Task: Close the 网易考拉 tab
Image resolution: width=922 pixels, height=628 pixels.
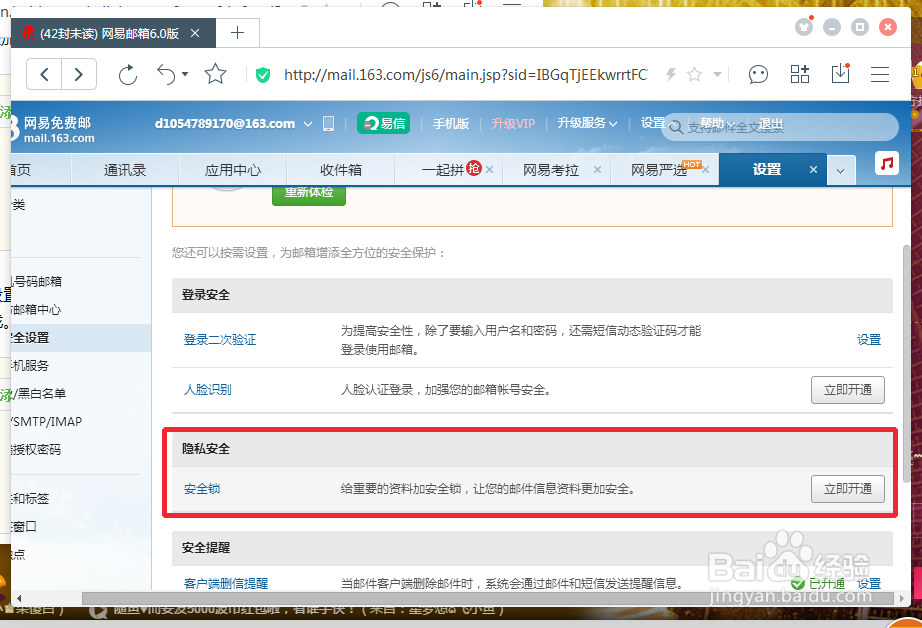Action: click(597, 169)
